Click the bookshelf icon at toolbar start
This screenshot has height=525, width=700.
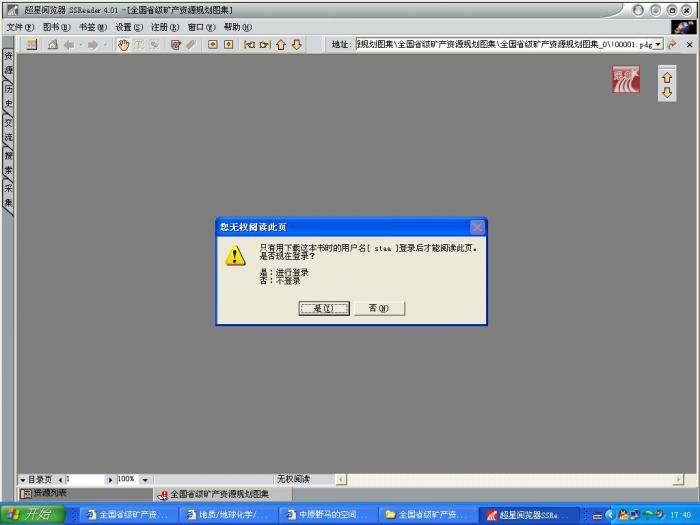click(x=32, y=45)
